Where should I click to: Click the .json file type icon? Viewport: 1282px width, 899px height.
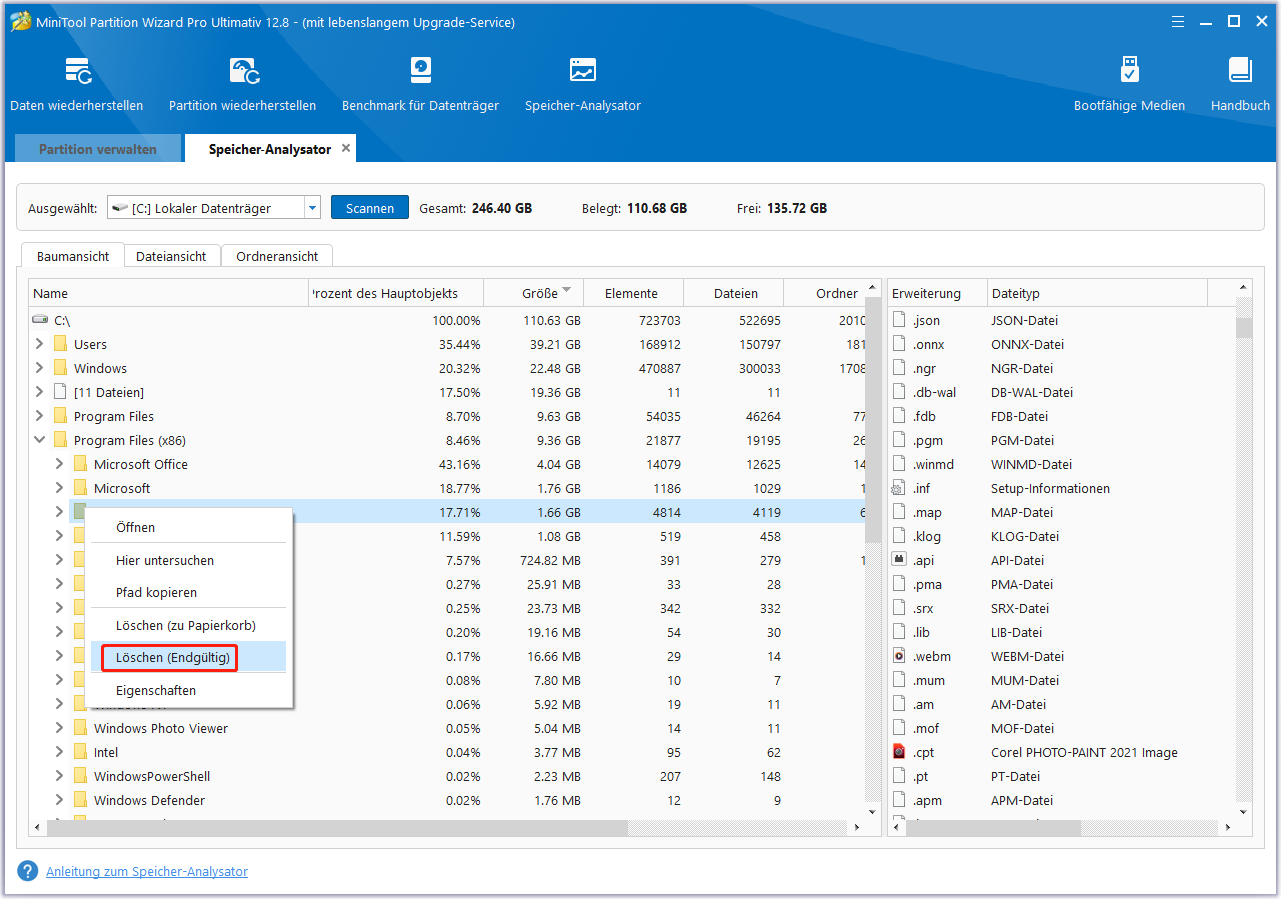point(899,320)
